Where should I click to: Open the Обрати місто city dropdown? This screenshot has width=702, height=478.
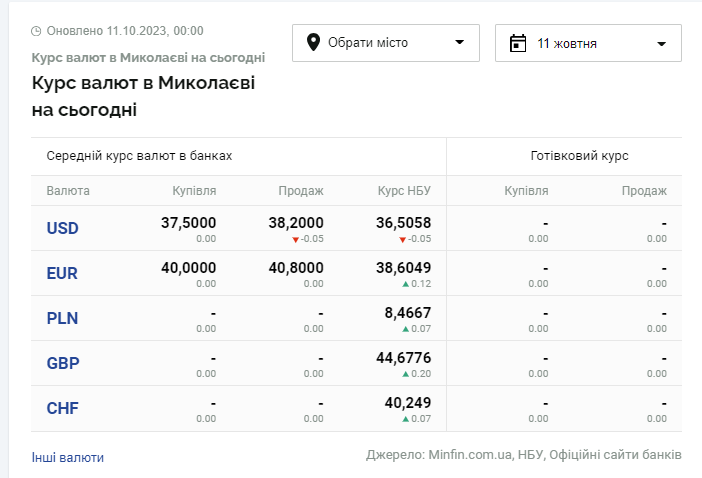[387, 43]
